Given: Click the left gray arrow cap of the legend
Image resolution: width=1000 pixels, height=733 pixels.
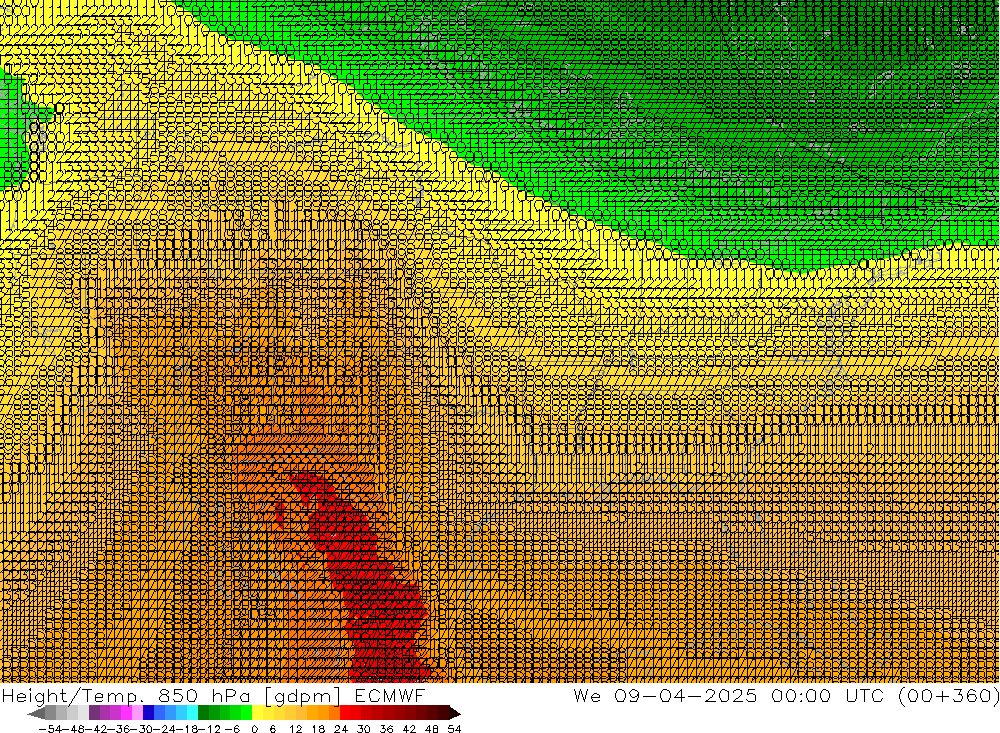Looking at the screenshot, I should (36, 713).
